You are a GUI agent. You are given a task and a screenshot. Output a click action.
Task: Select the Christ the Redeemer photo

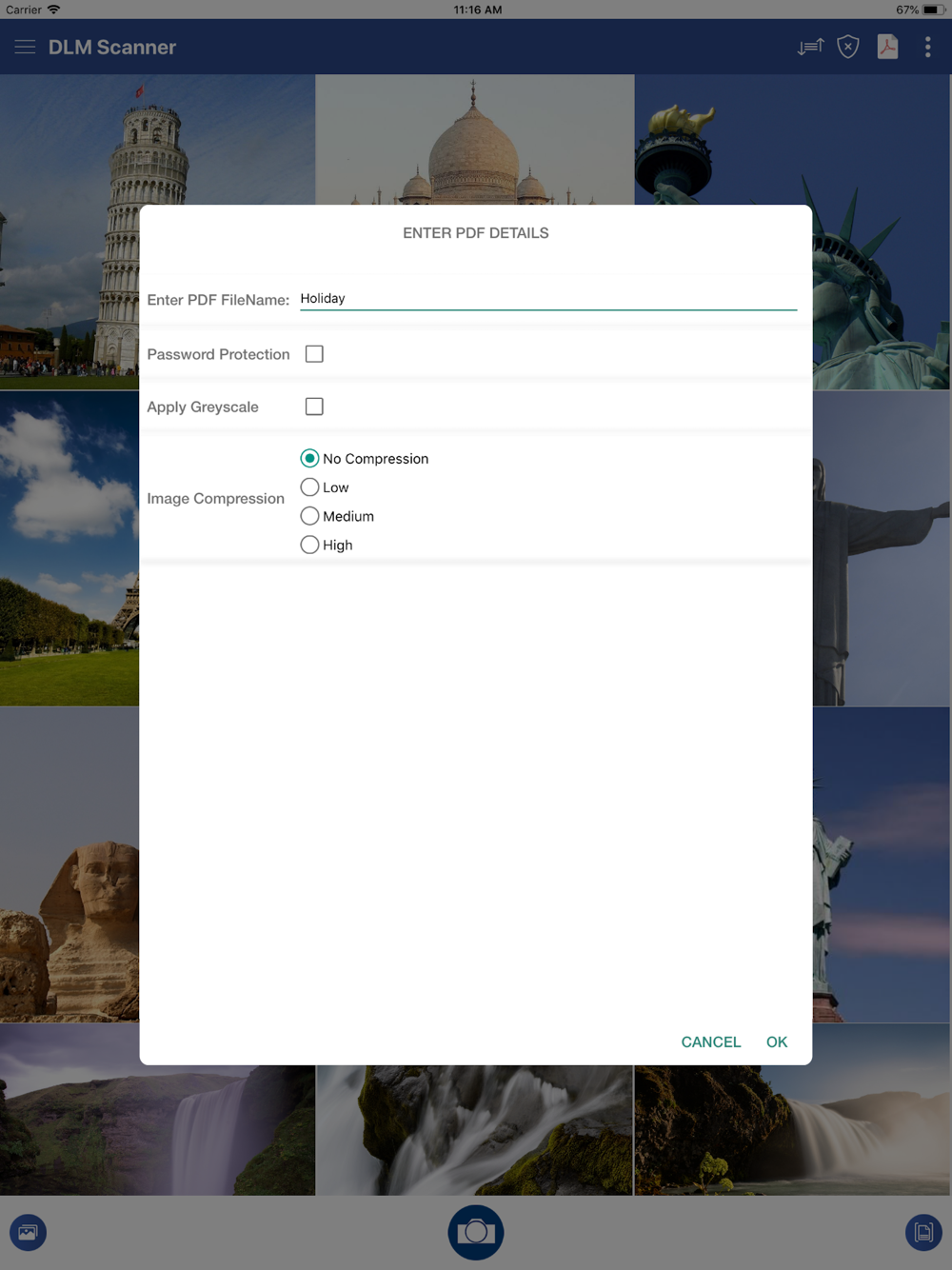[882, 548]
